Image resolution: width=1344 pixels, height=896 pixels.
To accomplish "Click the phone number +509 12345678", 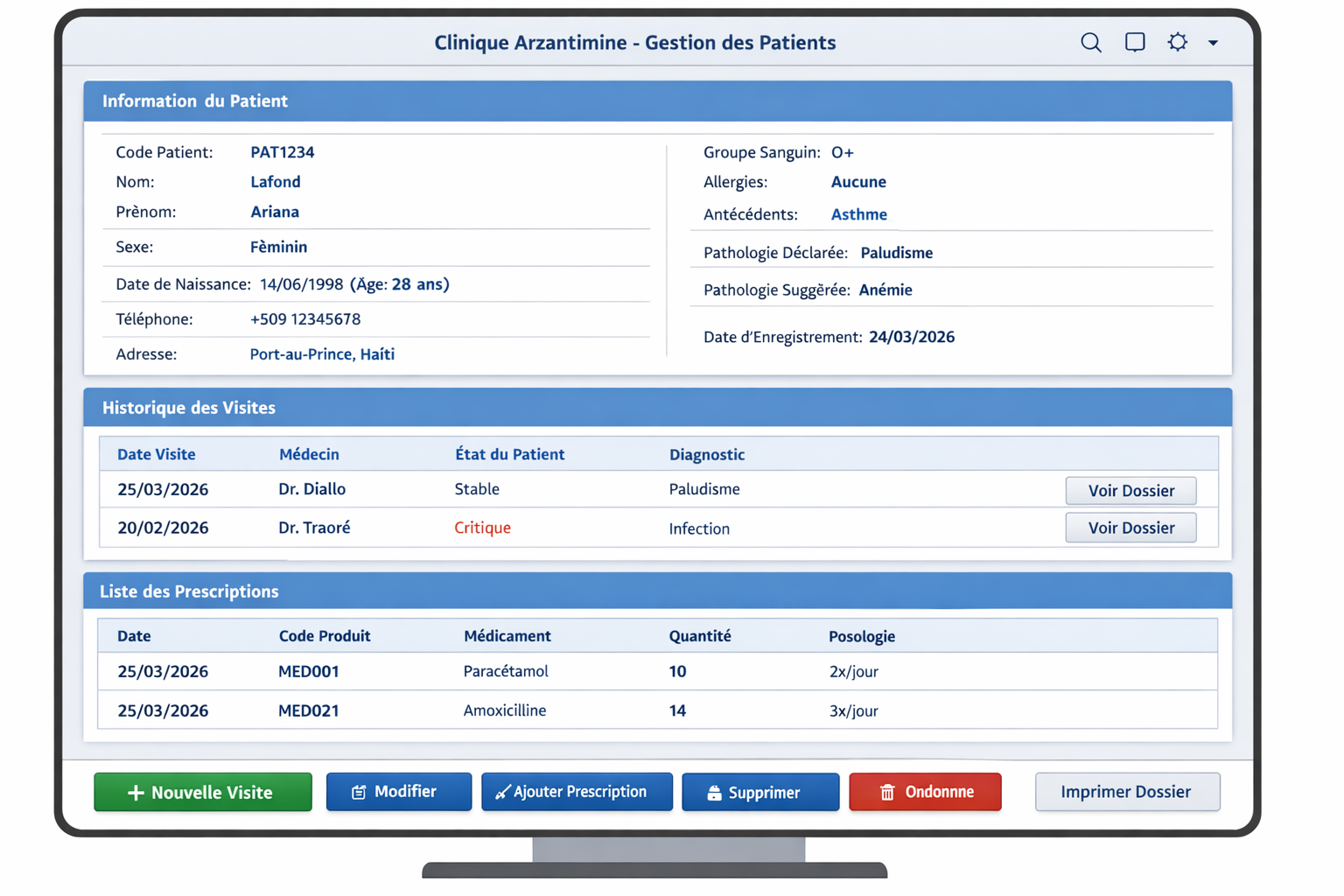I will click(305, 319).
